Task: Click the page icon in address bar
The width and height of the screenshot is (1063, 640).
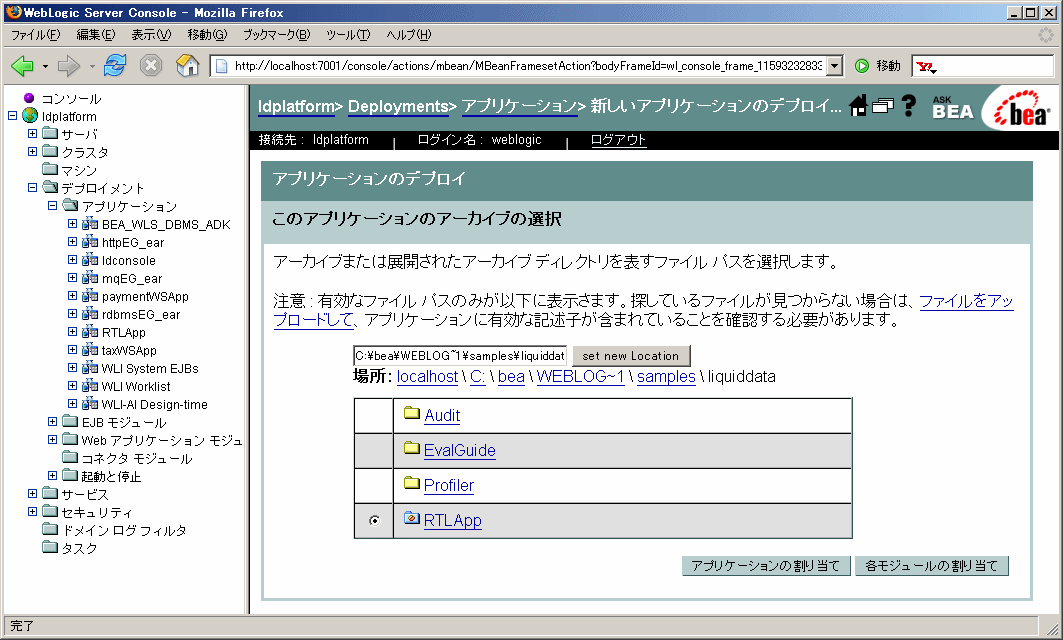Action: click(x=221, y=66)
